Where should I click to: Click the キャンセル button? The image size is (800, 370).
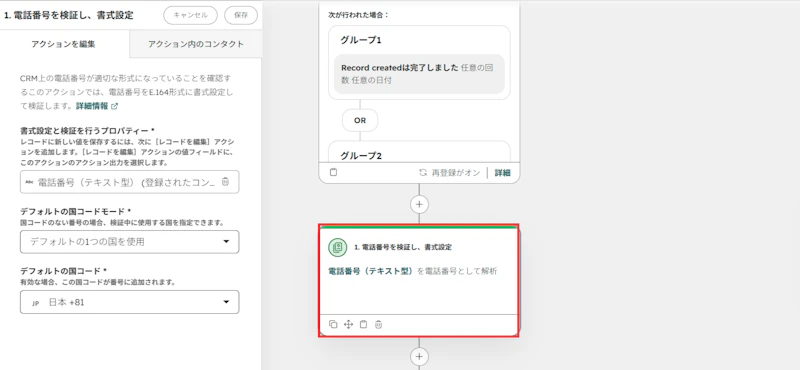click(190, 15)
